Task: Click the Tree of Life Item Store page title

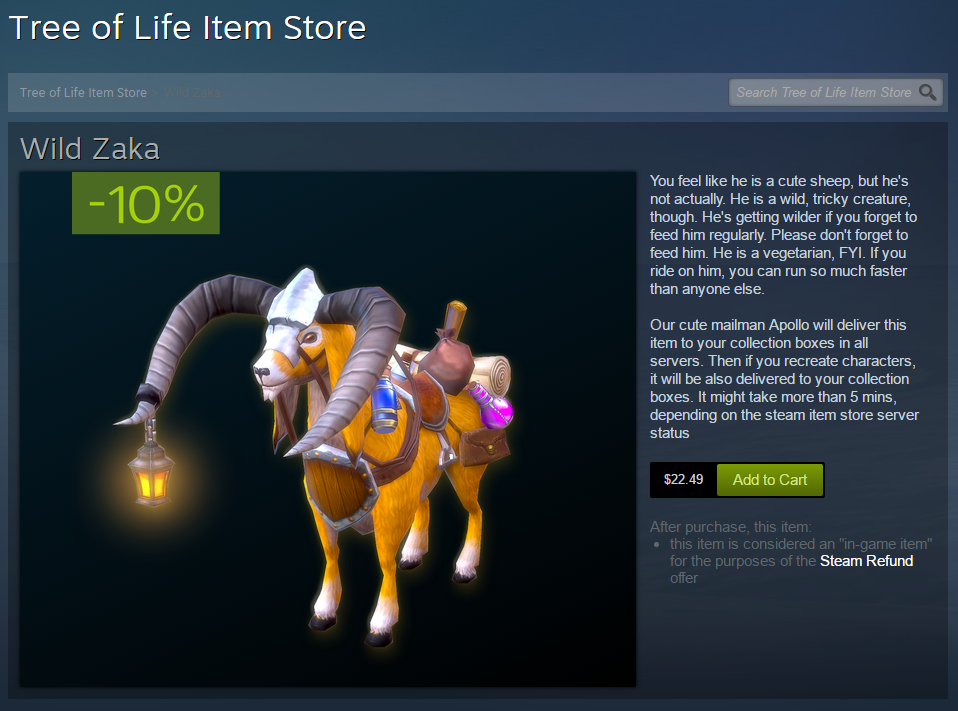Action: (188, 27)
